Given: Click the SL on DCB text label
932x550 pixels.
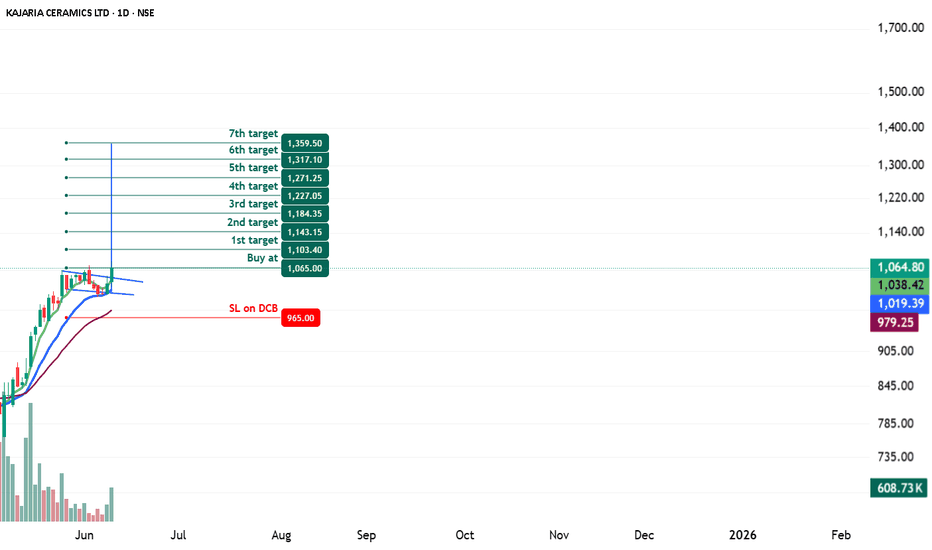Looking at the screenshot, I should pos(254,308).
